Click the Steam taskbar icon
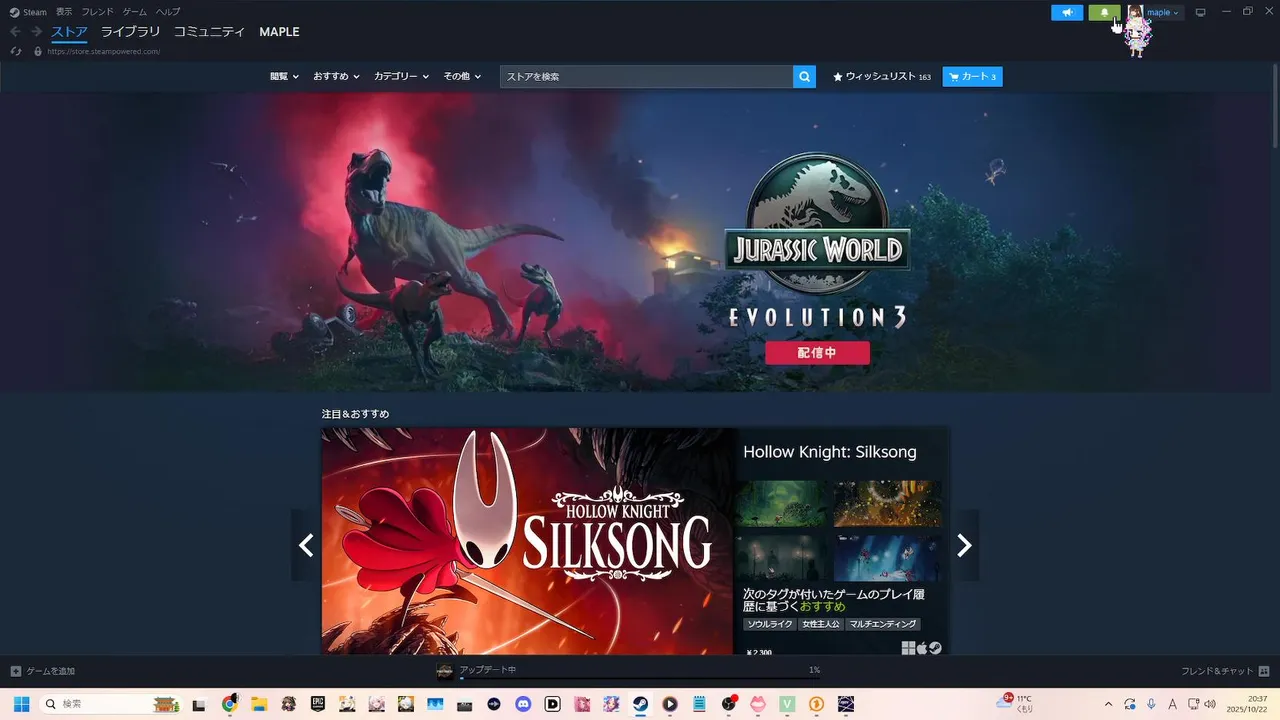 tap(640, 704)
